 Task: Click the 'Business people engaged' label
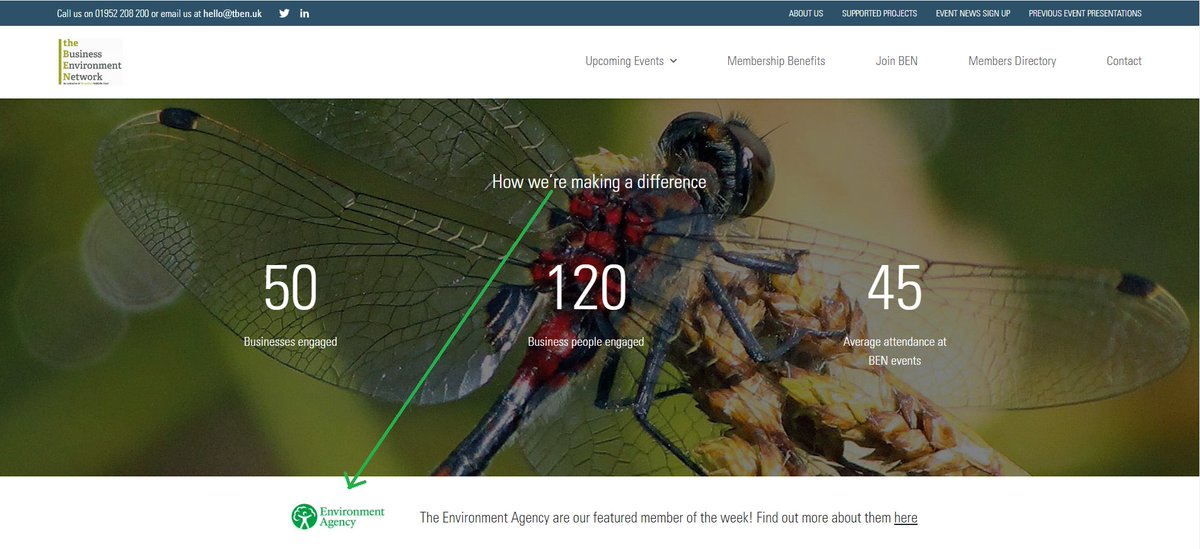click(x=586, y=342)
